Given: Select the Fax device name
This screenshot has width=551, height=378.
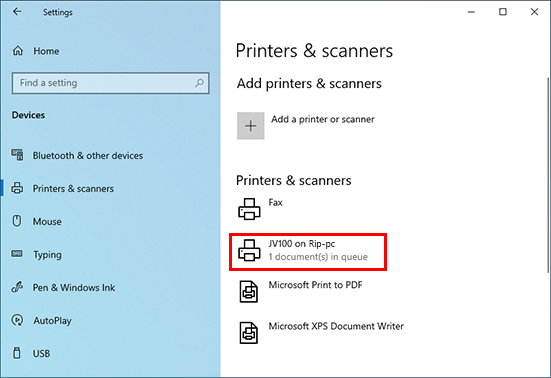Looking at the screenshot, I should point(276,203).
